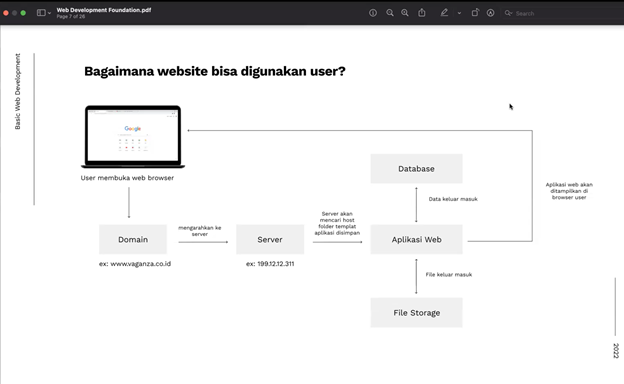Image resolution: width=624 pixels, height=384 pixels.
Task: Click the search magnifier icon
Action: coord(508,13)
